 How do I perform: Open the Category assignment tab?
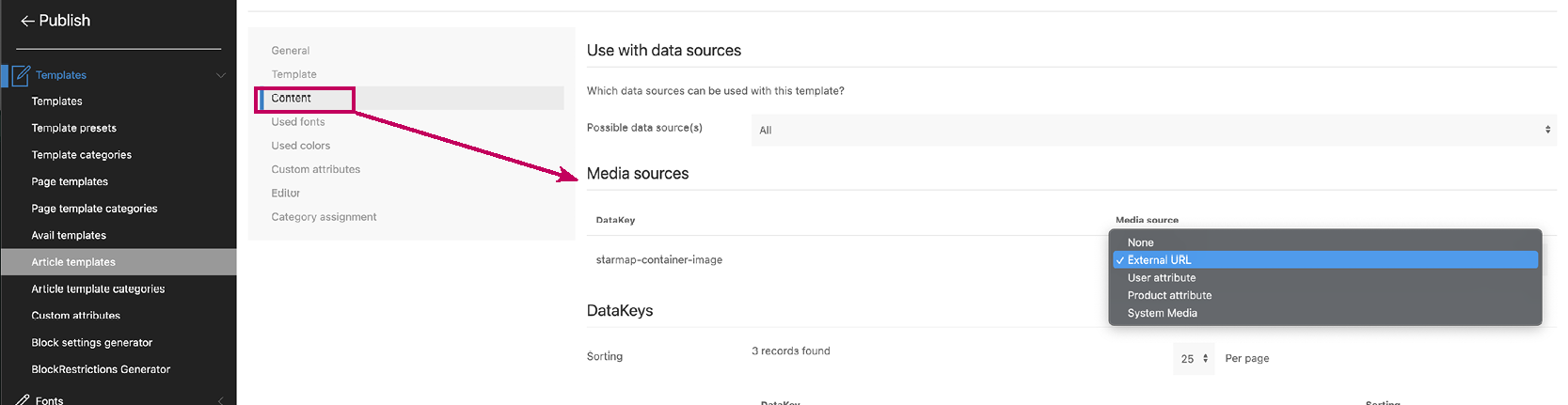click(x=324, y=217)
